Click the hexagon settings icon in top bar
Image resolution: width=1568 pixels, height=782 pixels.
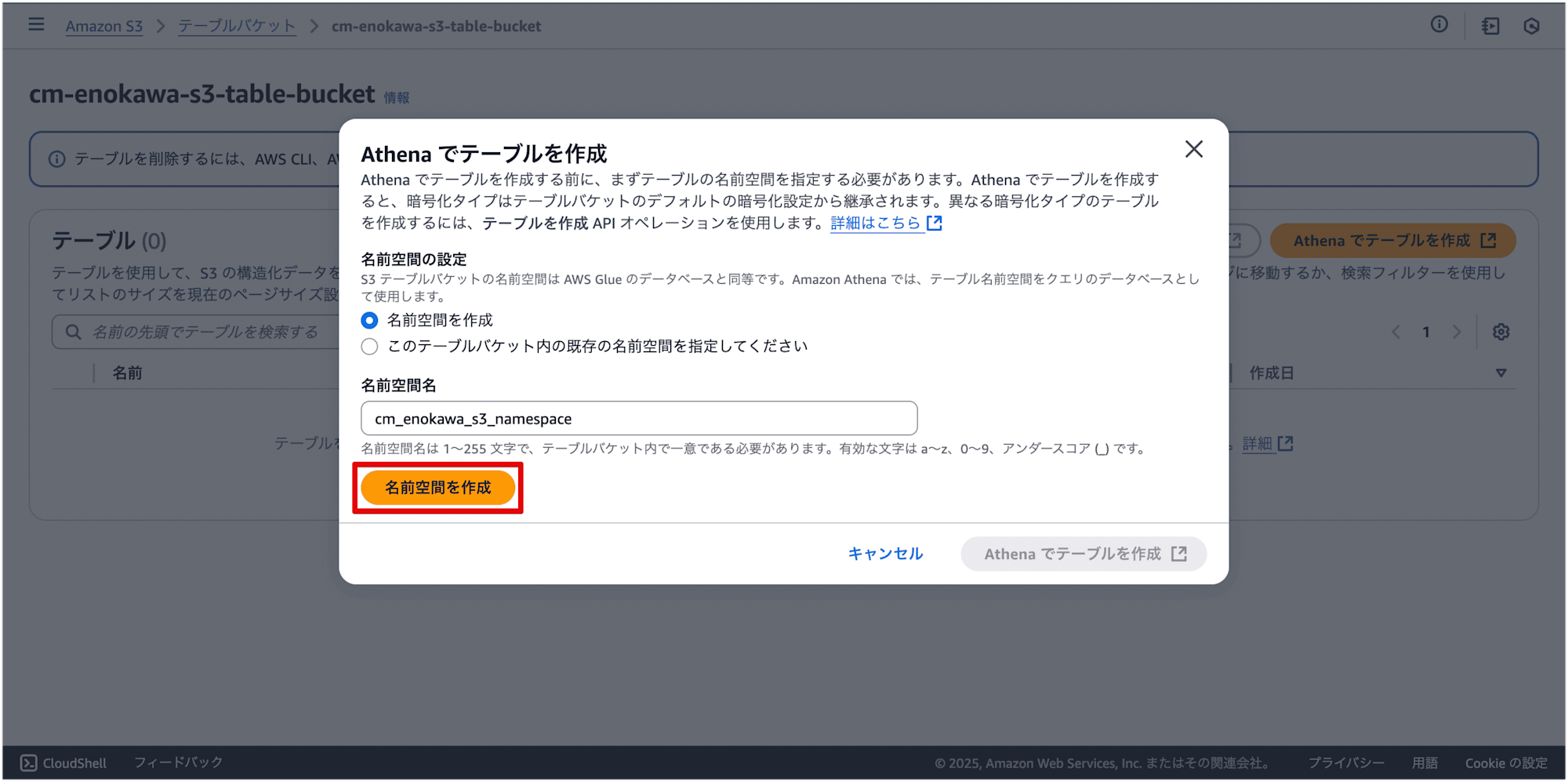(1532, 26)
